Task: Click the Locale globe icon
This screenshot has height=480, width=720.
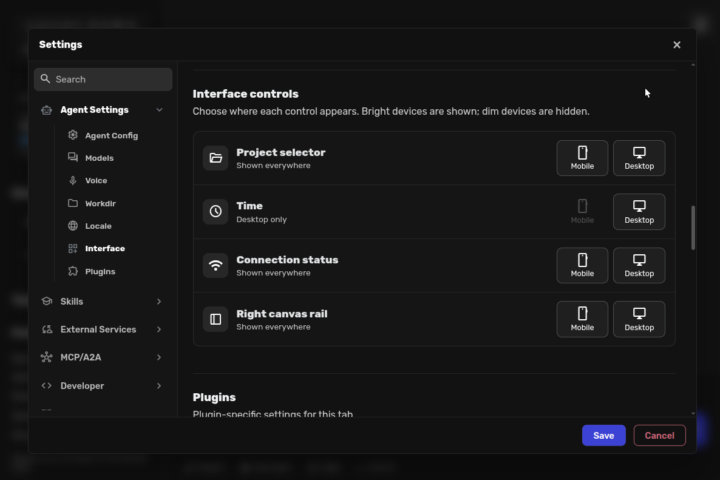Action: coord(73,226)
